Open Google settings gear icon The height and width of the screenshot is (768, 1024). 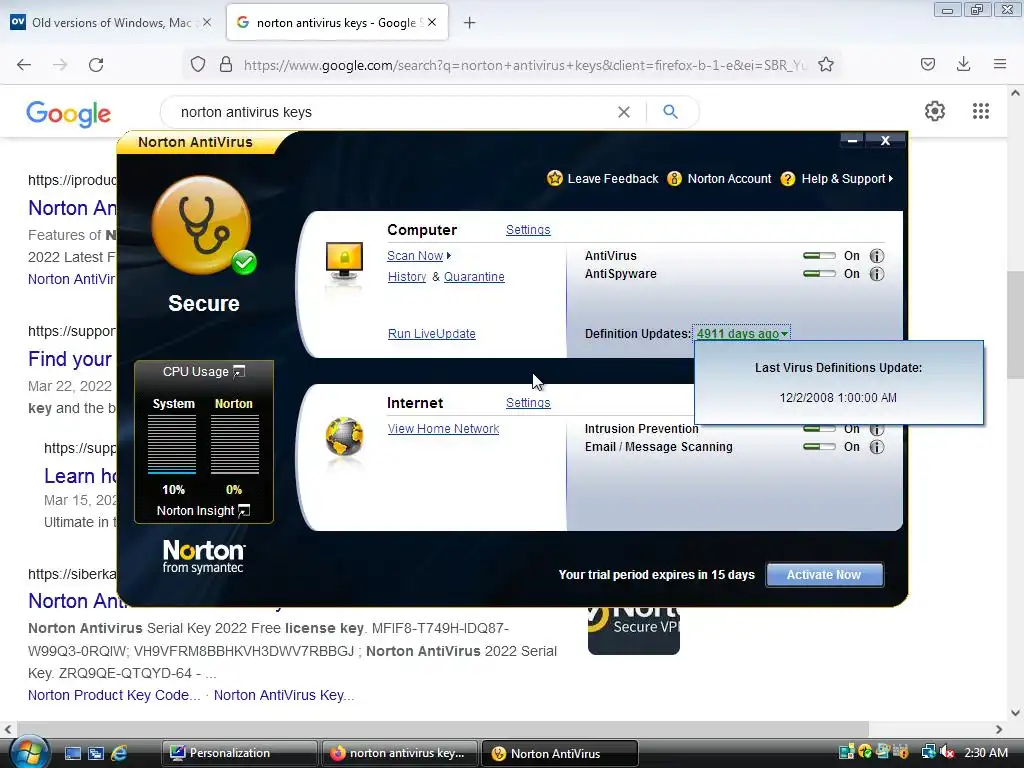(x=935, y=111)
